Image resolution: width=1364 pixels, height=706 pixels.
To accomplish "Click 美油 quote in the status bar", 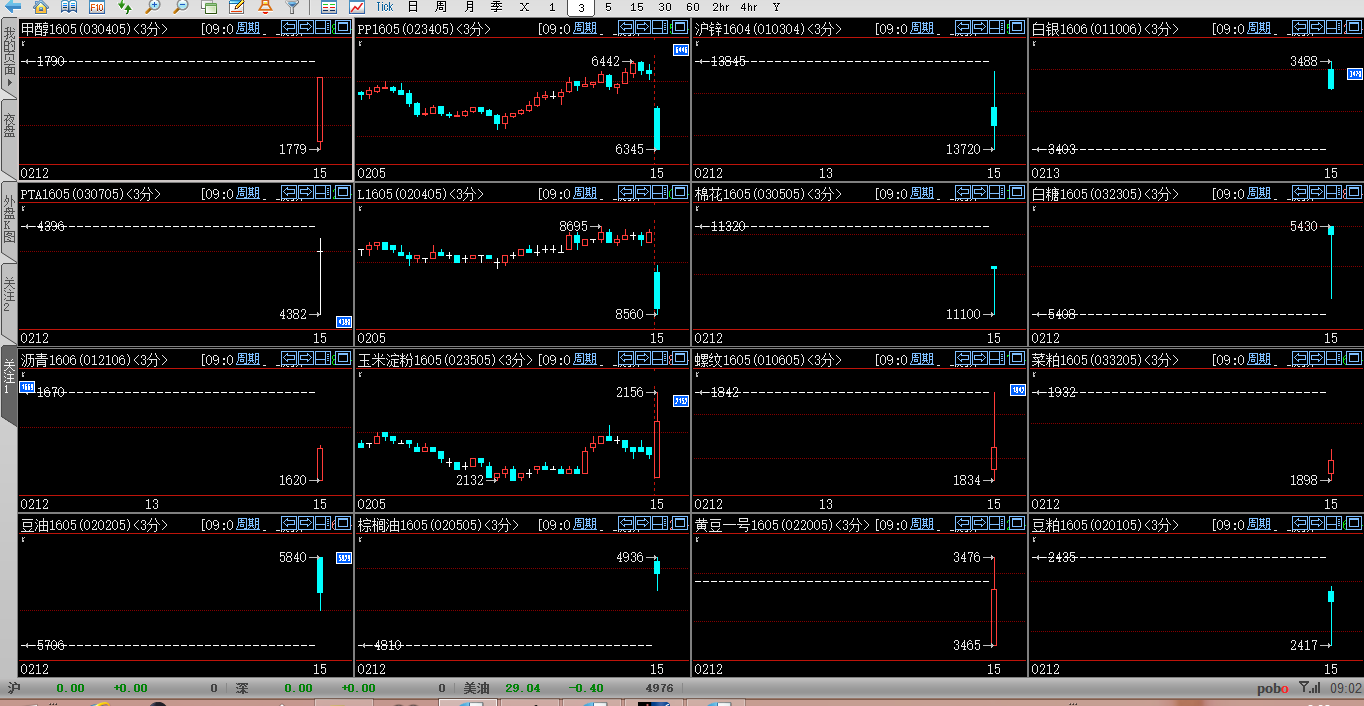I will (477, 688).
